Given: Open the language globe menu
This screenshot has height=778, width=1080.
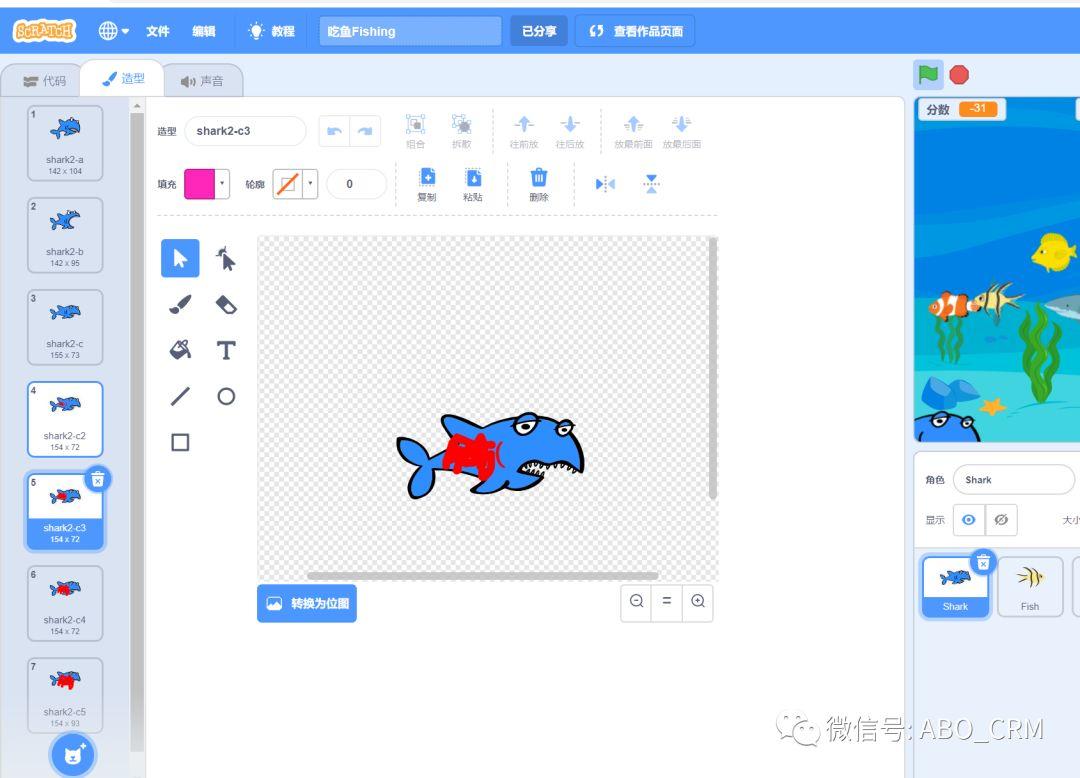Looking at the screenshot, I should (x=114, y=31).
